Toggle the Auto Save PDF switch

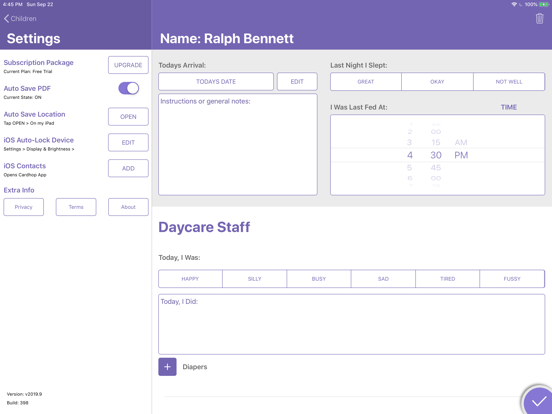click(128, 88)
